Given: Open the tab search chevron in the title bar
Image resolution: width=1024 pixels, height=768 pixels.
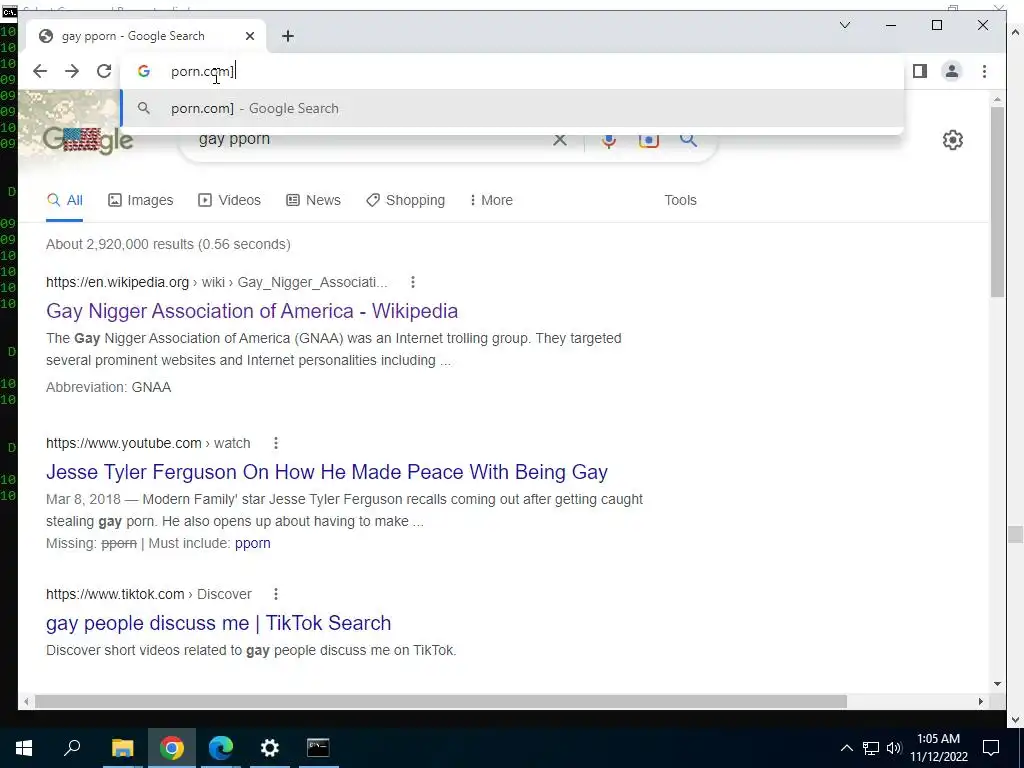Looking at the screenshot, I should (x=844, y=25).
